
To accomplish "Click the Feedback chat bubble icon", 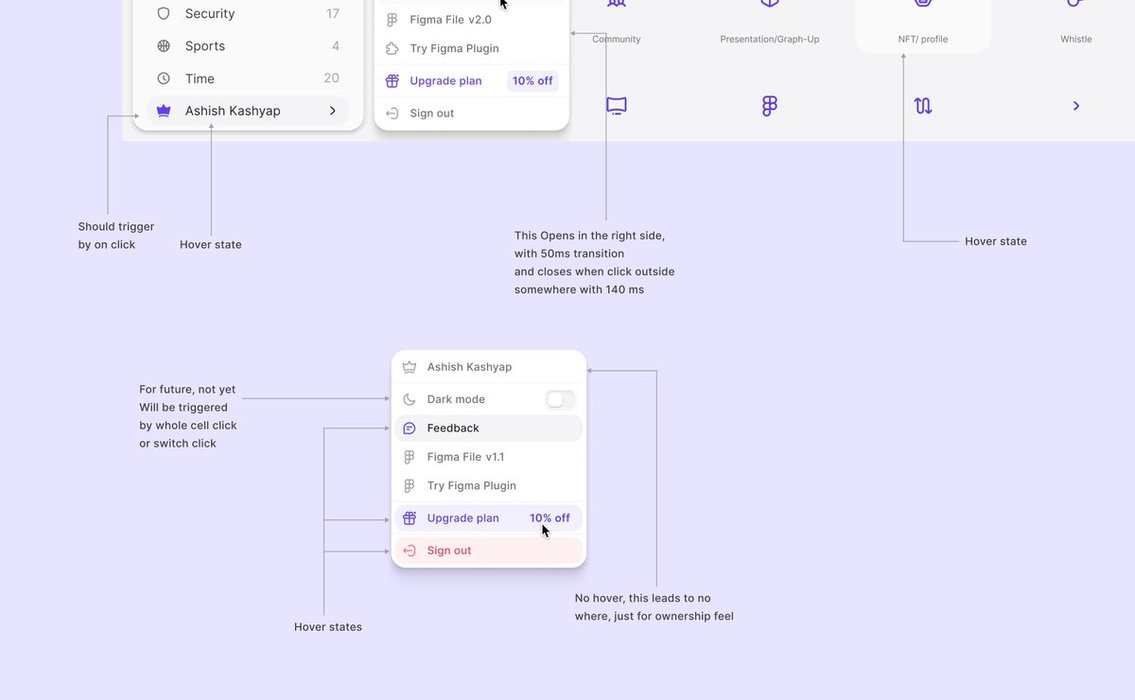I will [x=409, y=428].
